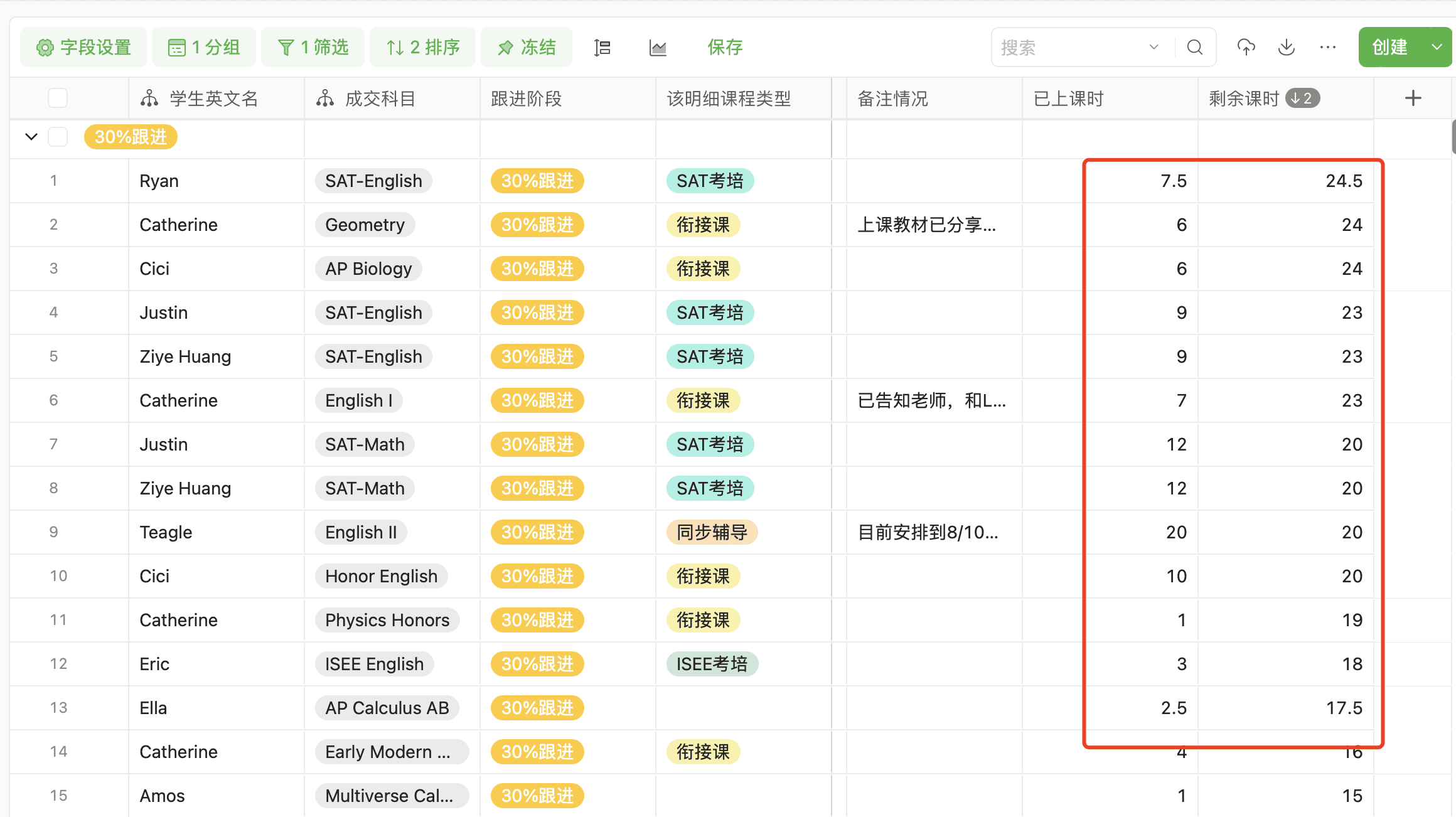Click the ISEE English subject tag
The width and height of the screenshot is (1456, 817).
click(374, 664)
